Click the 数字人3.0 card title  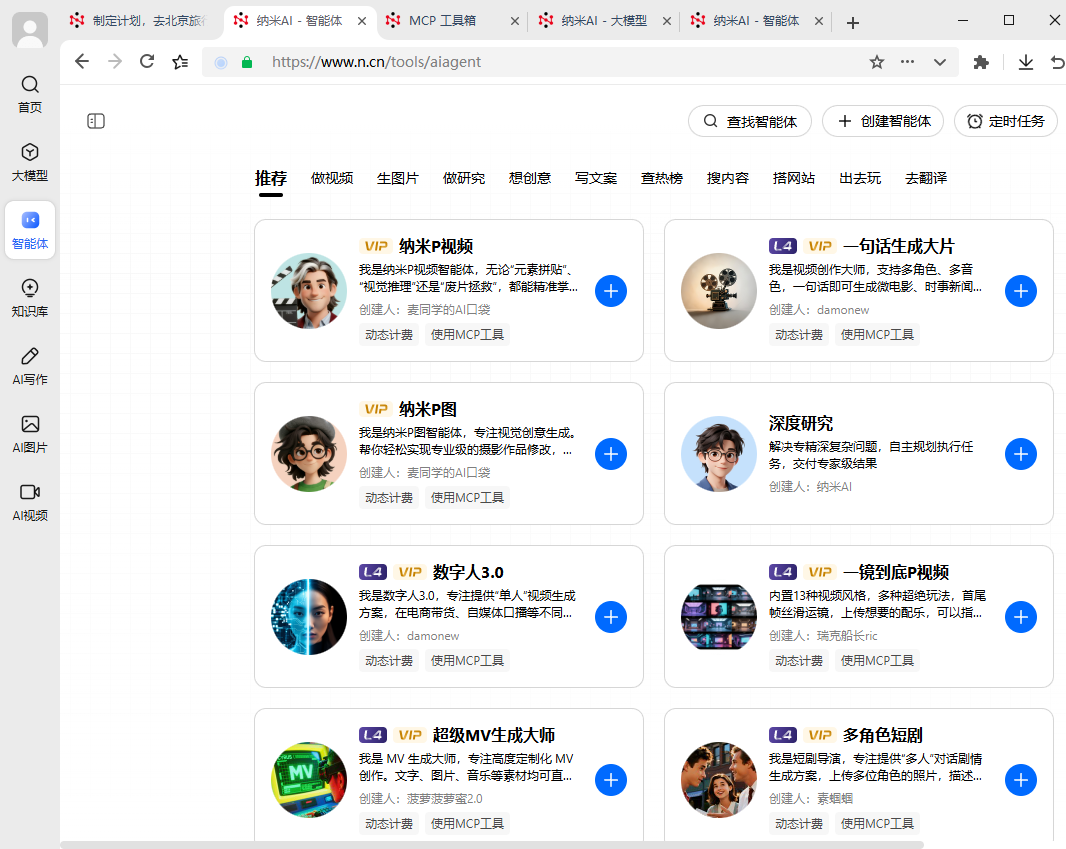468,572
